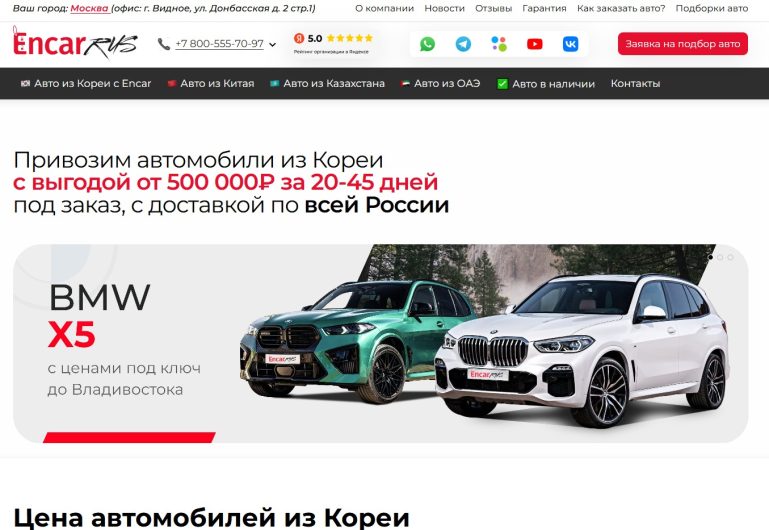The image size is (769, 530).
Task: Select the third banner slide dot
Action: coord(730,257)
